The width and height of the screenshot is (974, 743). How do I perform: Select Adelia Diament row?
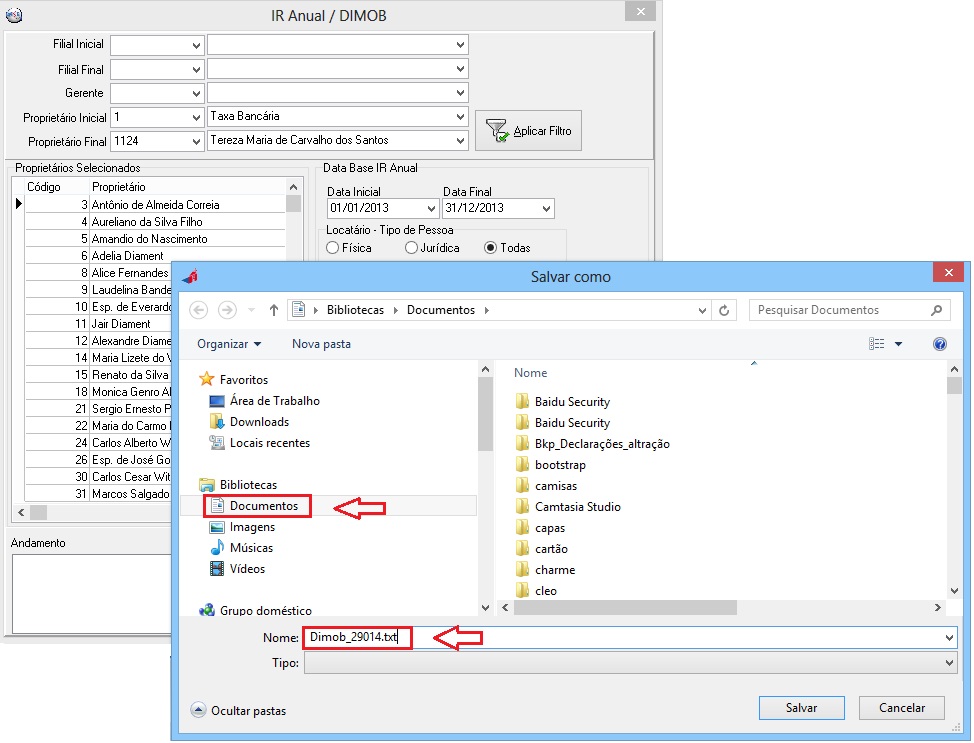coord(155,255)
